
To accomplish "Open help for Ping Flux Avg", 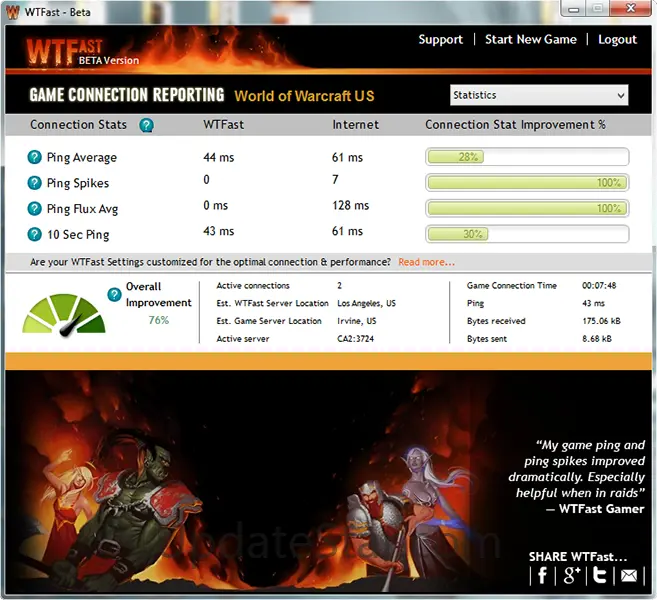I will (x=34, y=208).
